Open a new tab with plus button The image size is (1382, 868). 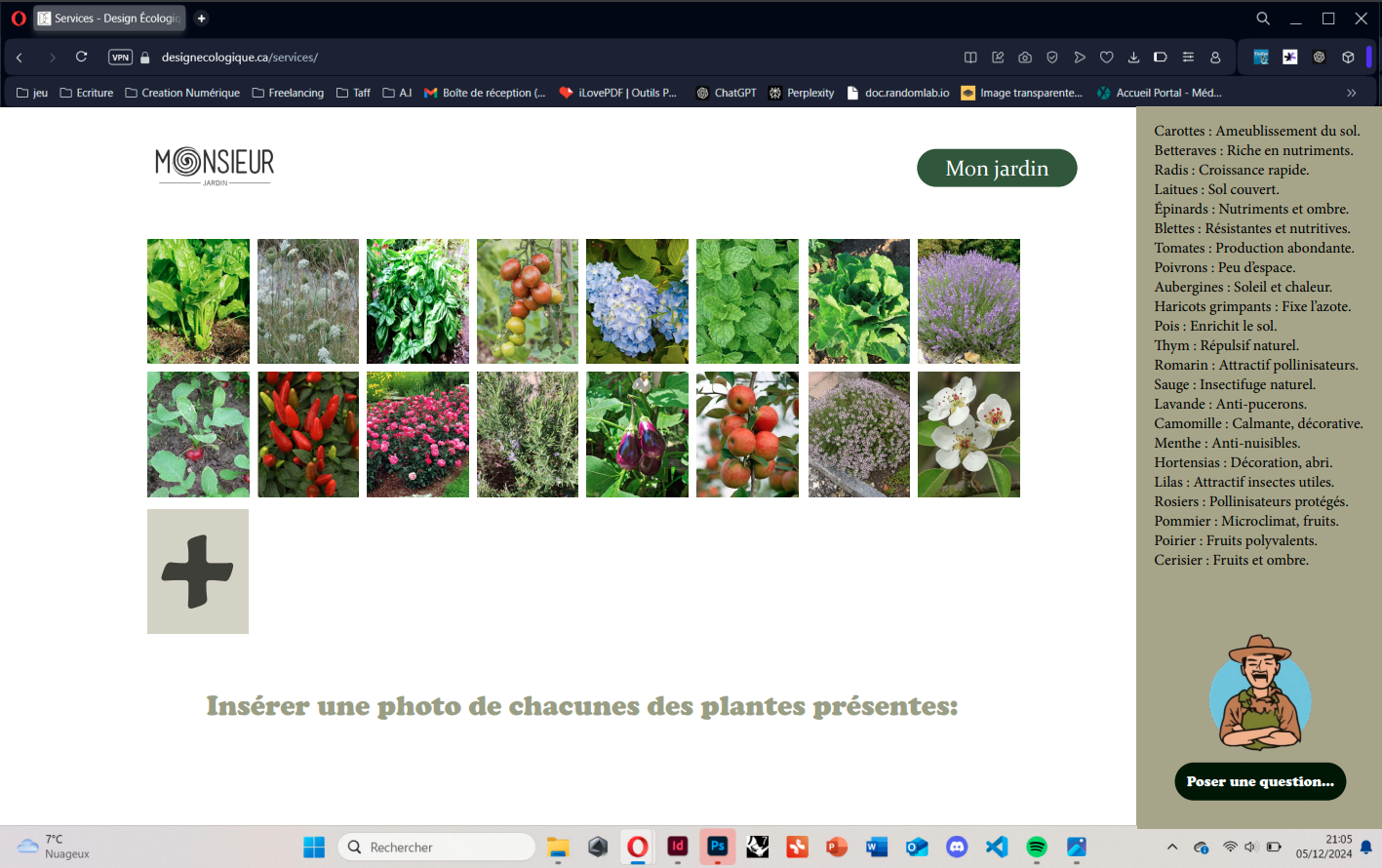201,18
